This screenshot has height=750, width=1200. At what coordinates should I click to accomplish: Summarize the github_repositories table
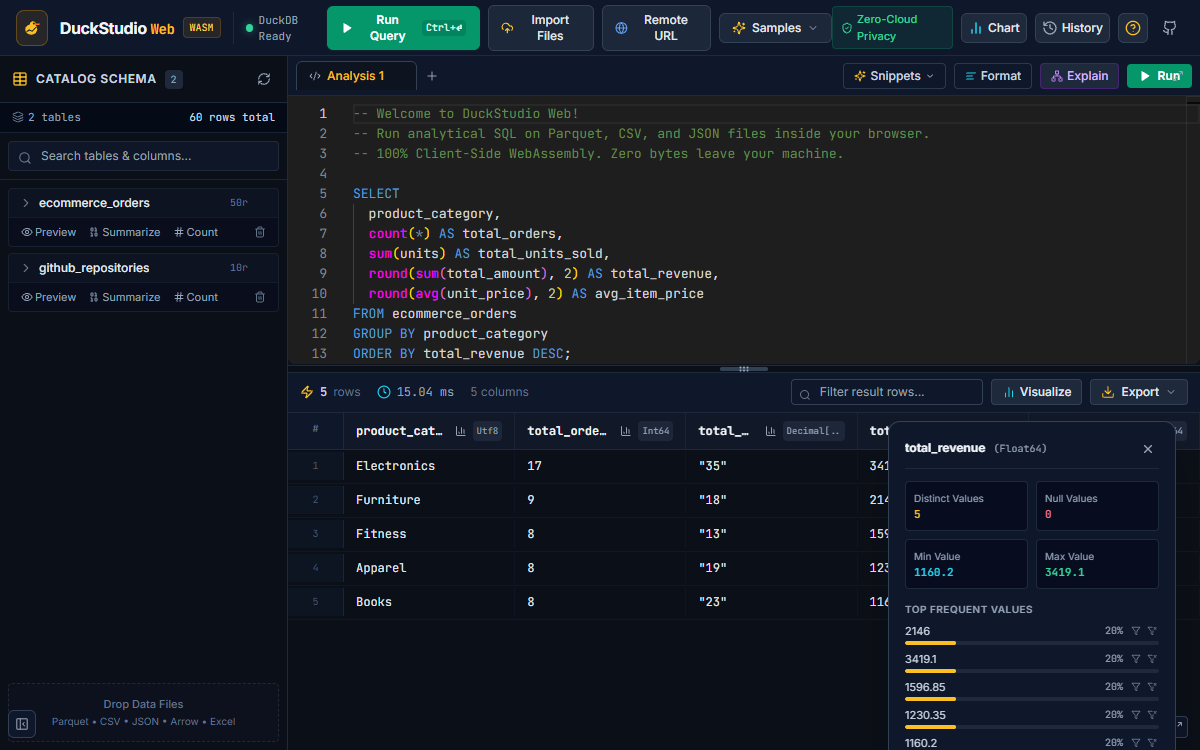124,297
